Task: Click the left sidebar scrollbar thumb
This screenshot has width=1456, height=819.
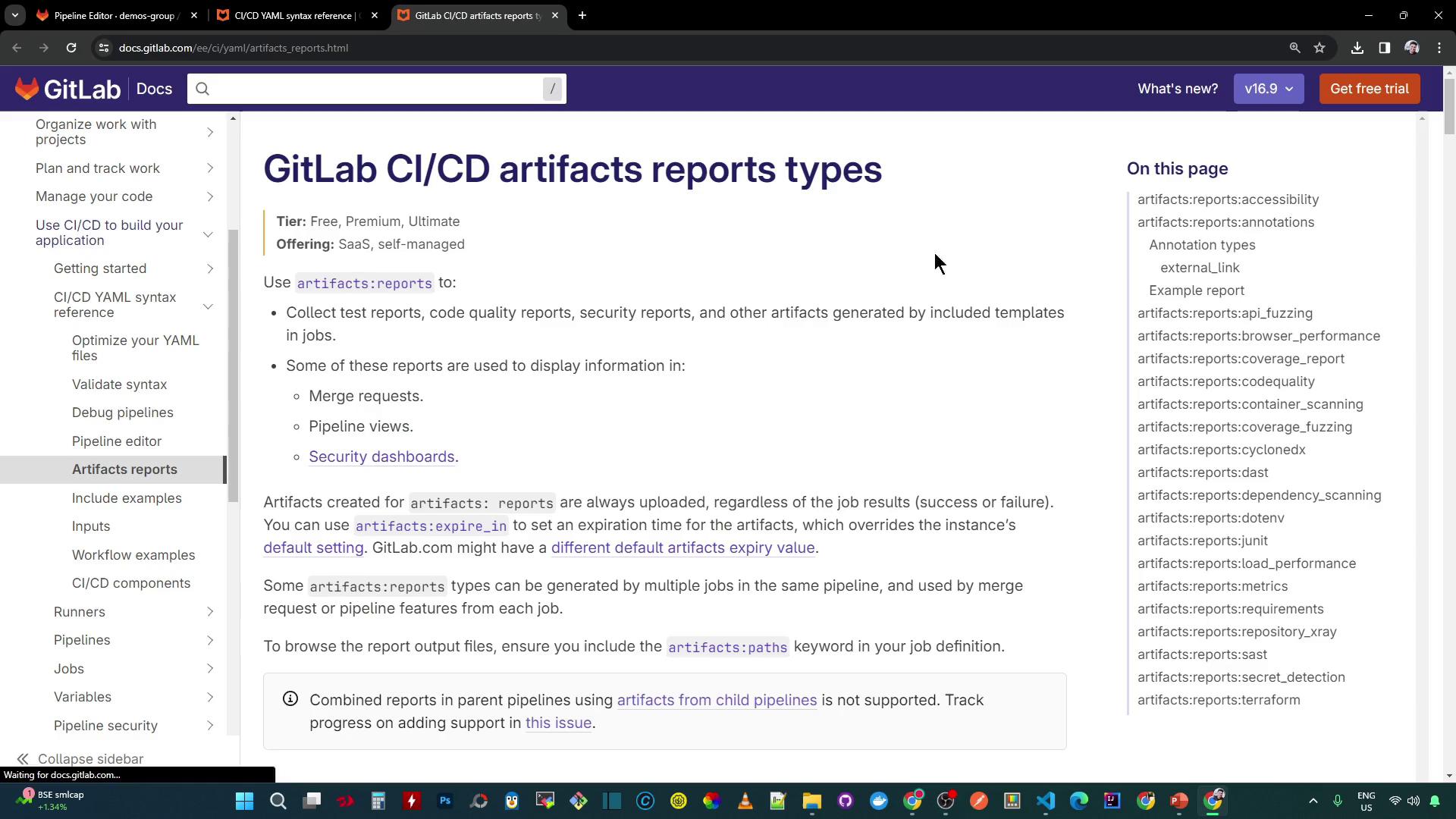Action: click(234, 364)
